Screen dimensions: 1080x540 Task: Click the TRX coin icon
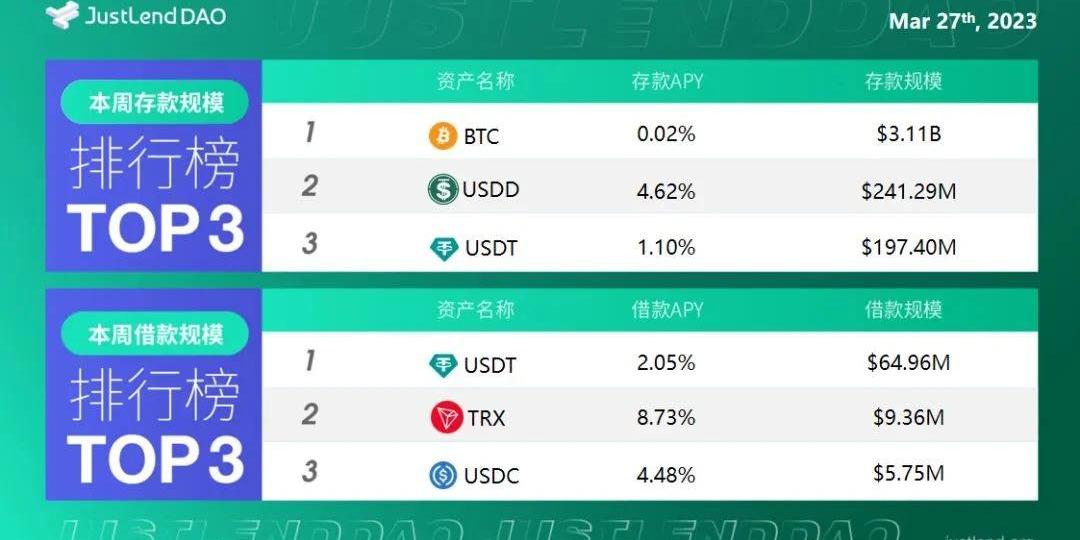446,418
